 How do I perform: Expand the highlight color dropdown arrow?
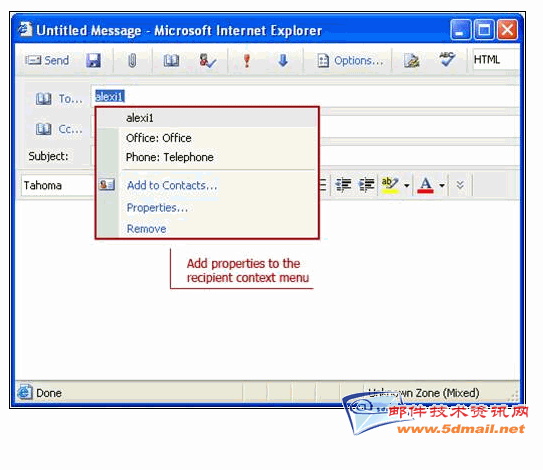(x=407, y=186)
